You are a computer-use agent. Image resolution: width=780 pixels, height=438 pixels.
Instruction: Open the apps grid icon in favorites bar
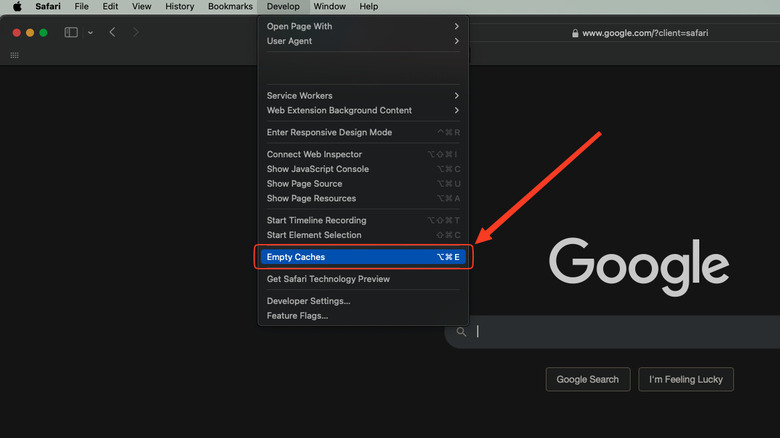pyautogui.click(x=14, y=55)
